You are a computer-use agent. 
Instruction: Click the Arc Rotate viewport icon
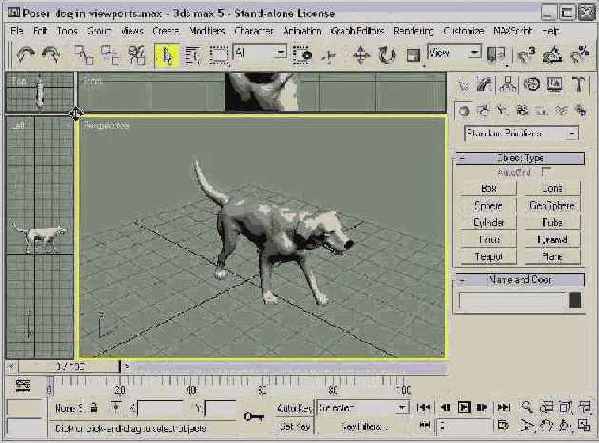(x=565, y=425)
